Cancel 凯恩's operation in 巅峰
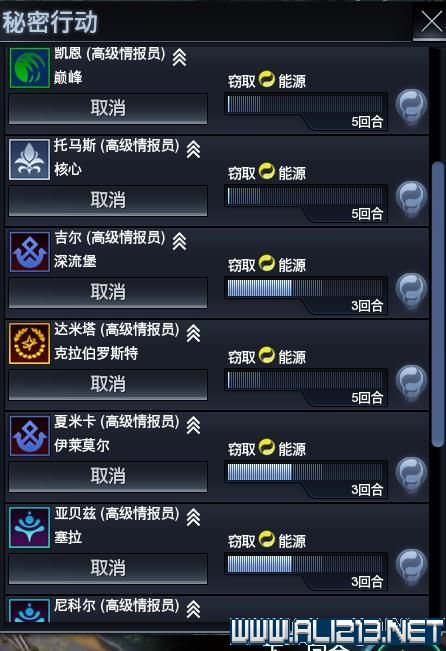This screenshot has height=651, width=446. tap(108, 108)
